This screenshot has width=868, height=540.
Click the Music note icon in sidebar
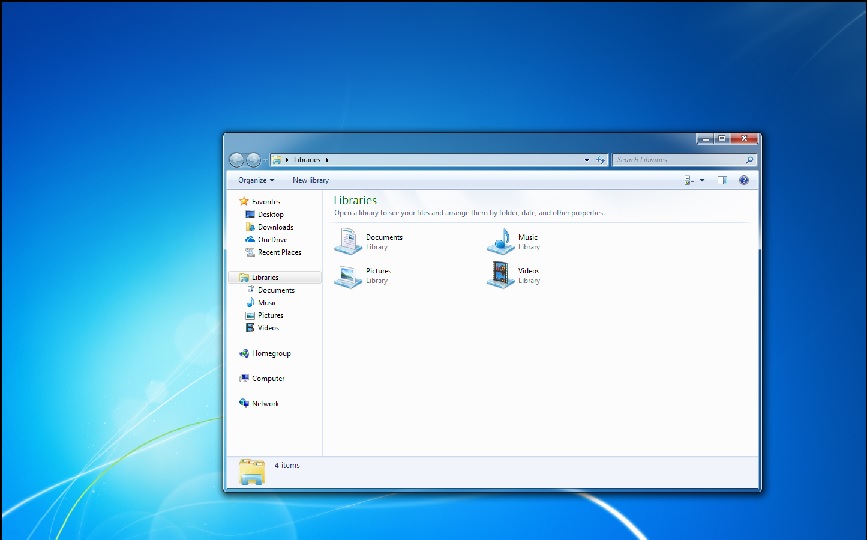click(x=250, y=303)
